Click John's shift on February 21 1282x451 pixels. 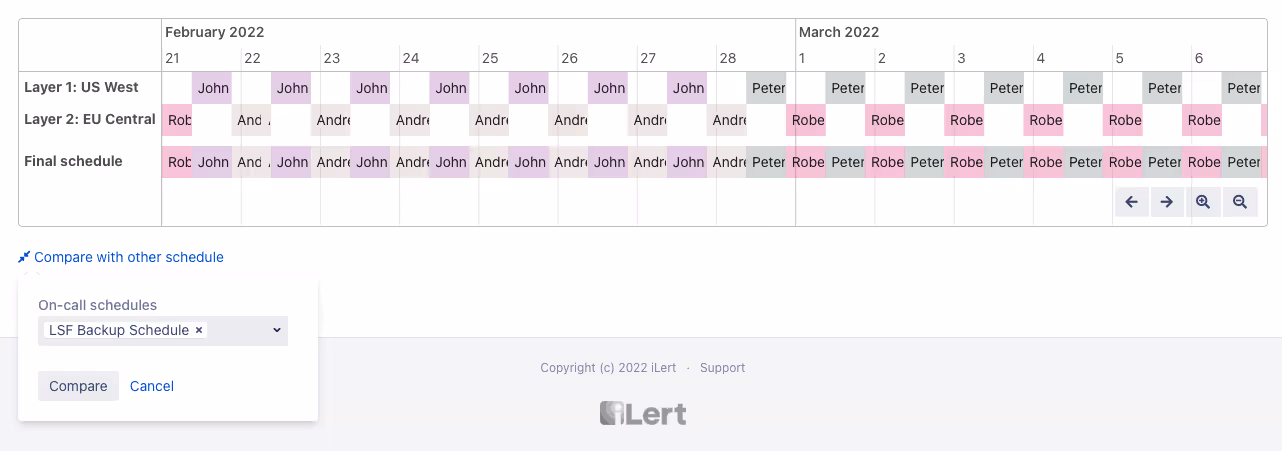tap(212, 88)
